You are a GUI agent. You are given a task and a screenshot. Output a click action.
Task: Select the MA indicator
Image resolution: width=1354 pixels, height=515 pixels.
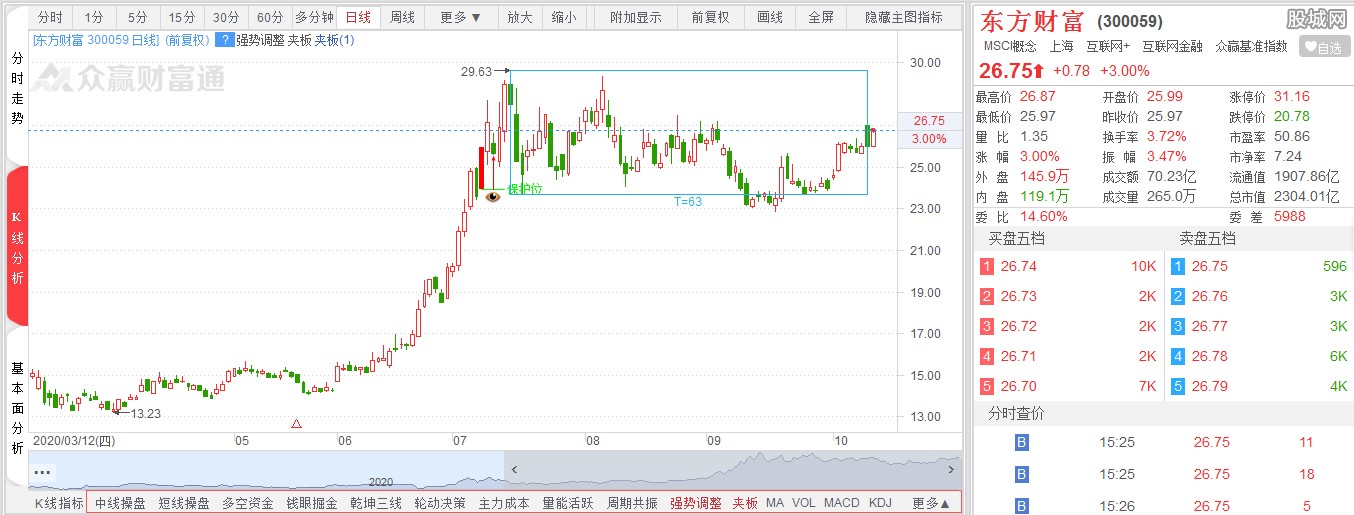(775, 503)
